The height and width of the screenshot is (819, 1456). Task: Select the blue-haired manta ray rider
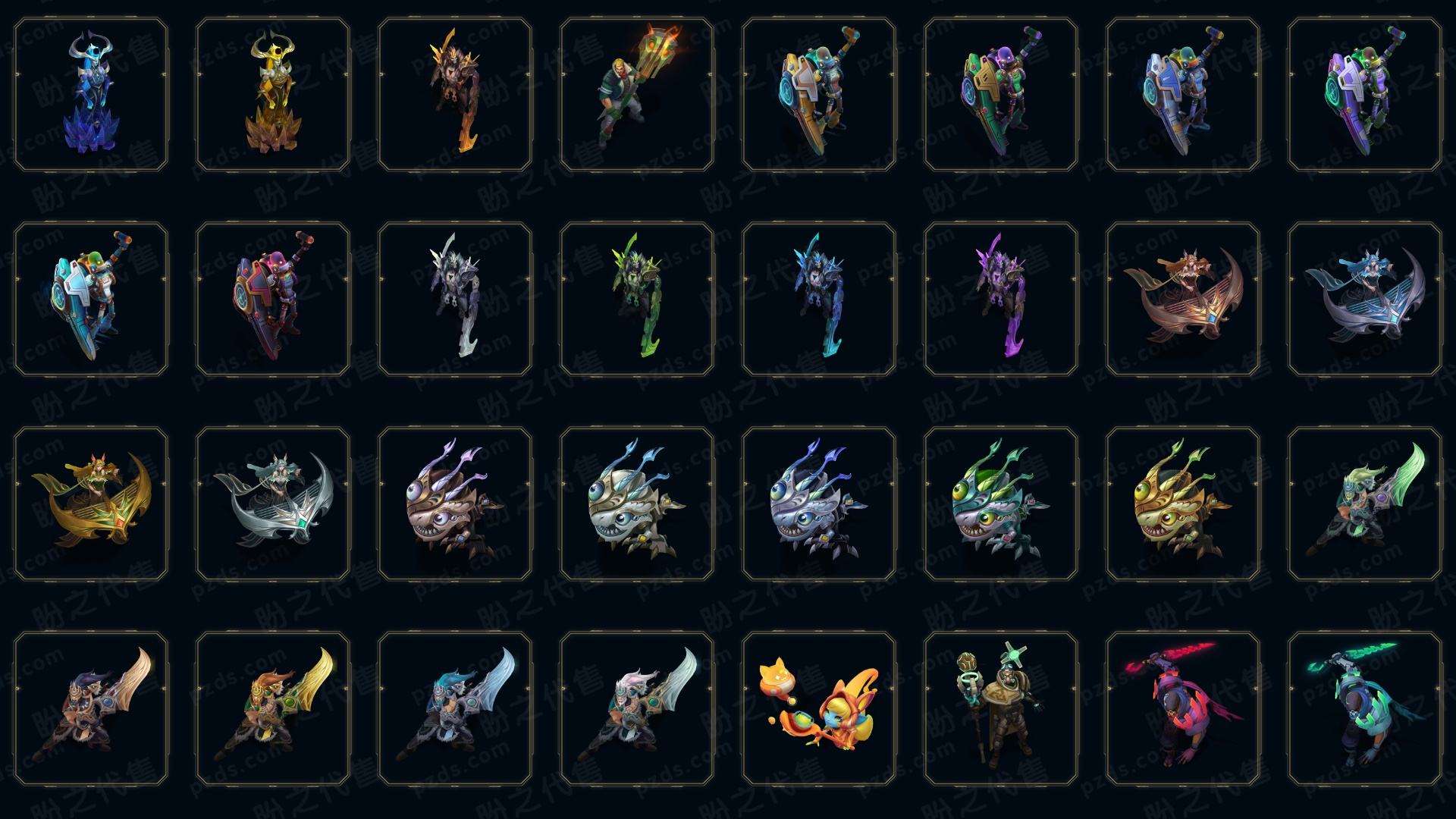pos(1365,300)
